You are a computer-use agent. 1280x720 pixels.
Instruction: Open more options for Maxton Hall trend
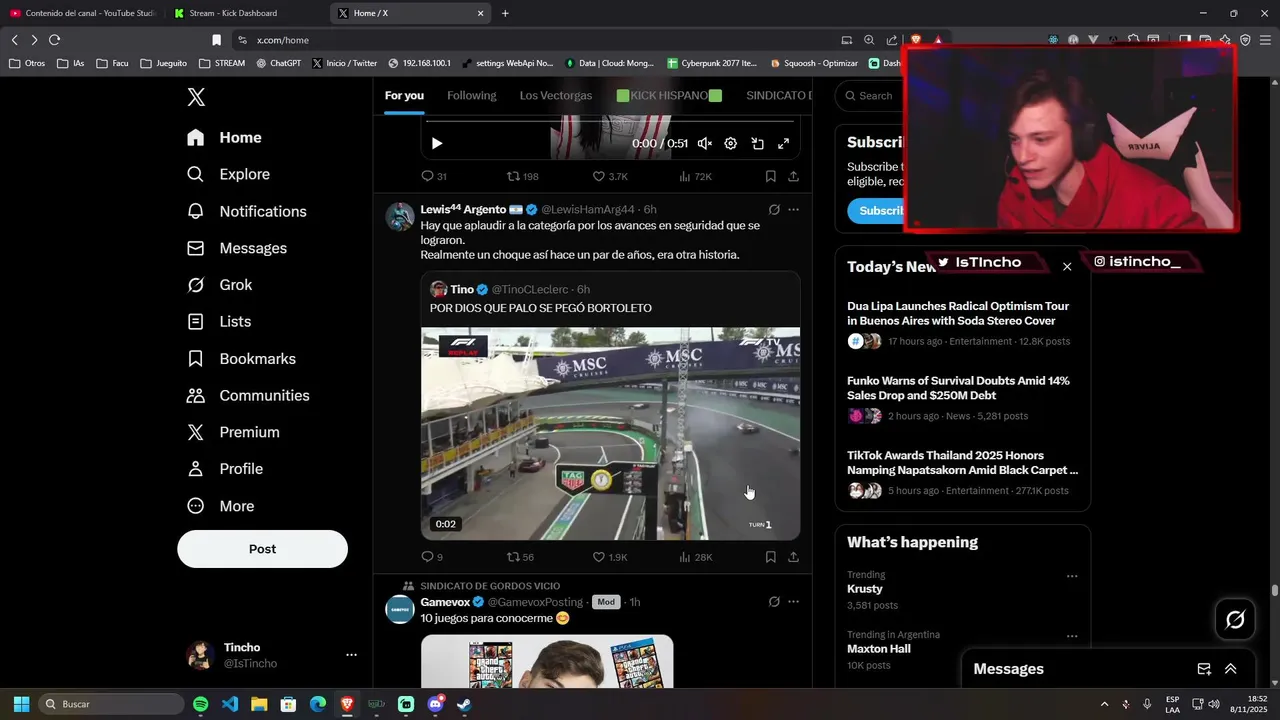(1072, 636)
